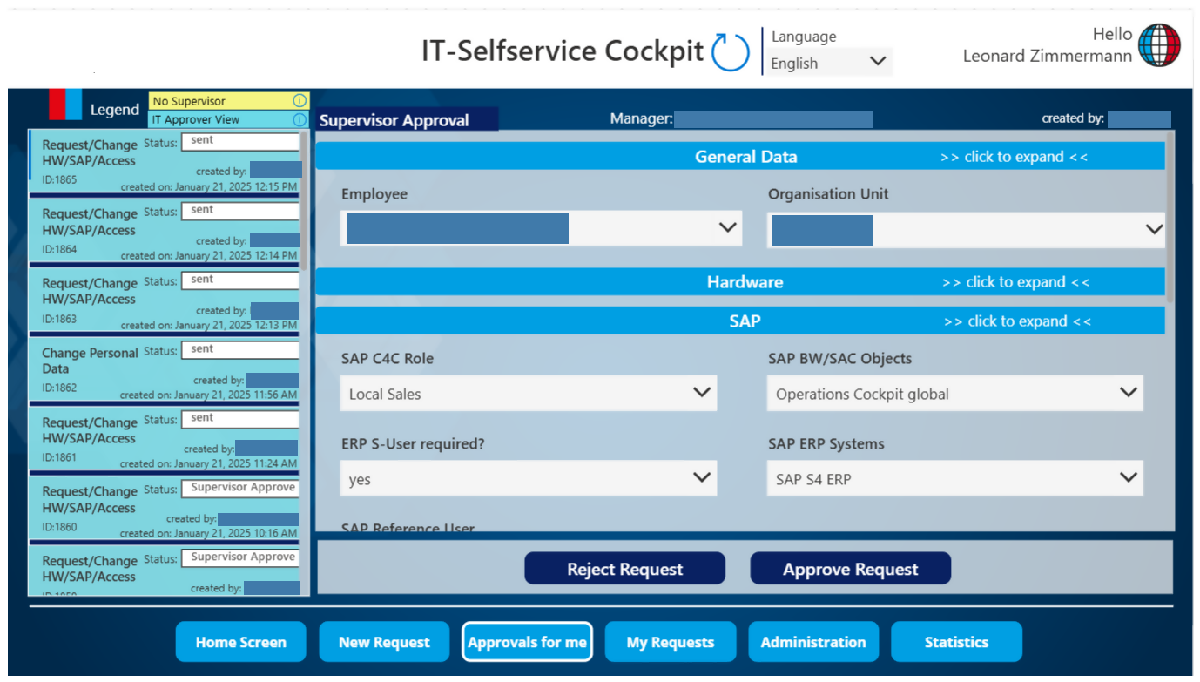Open My Requests

[670, 642]
